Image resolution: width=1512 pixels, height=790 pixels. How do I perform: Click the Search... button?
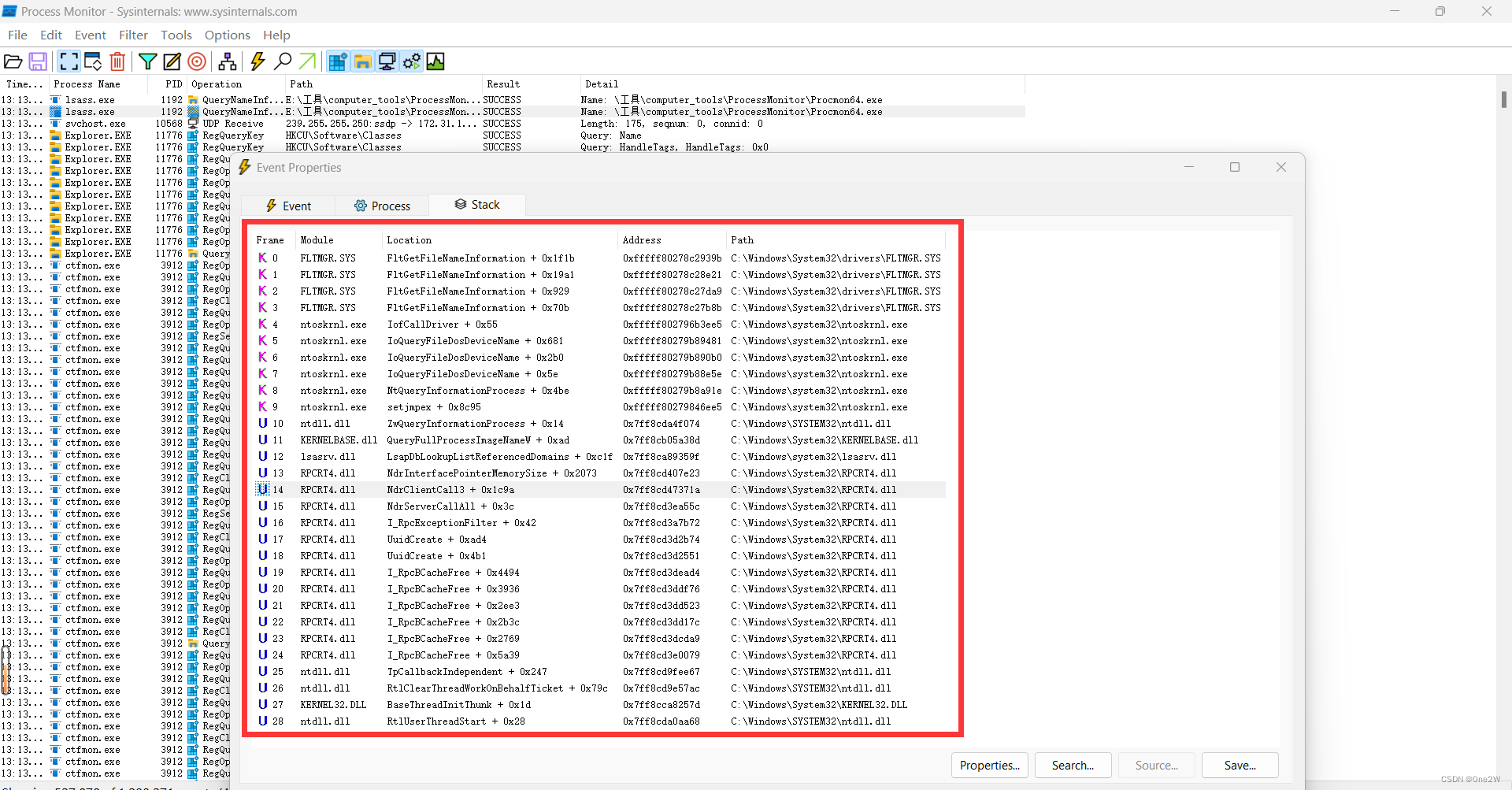click(x=1073, y=765)
